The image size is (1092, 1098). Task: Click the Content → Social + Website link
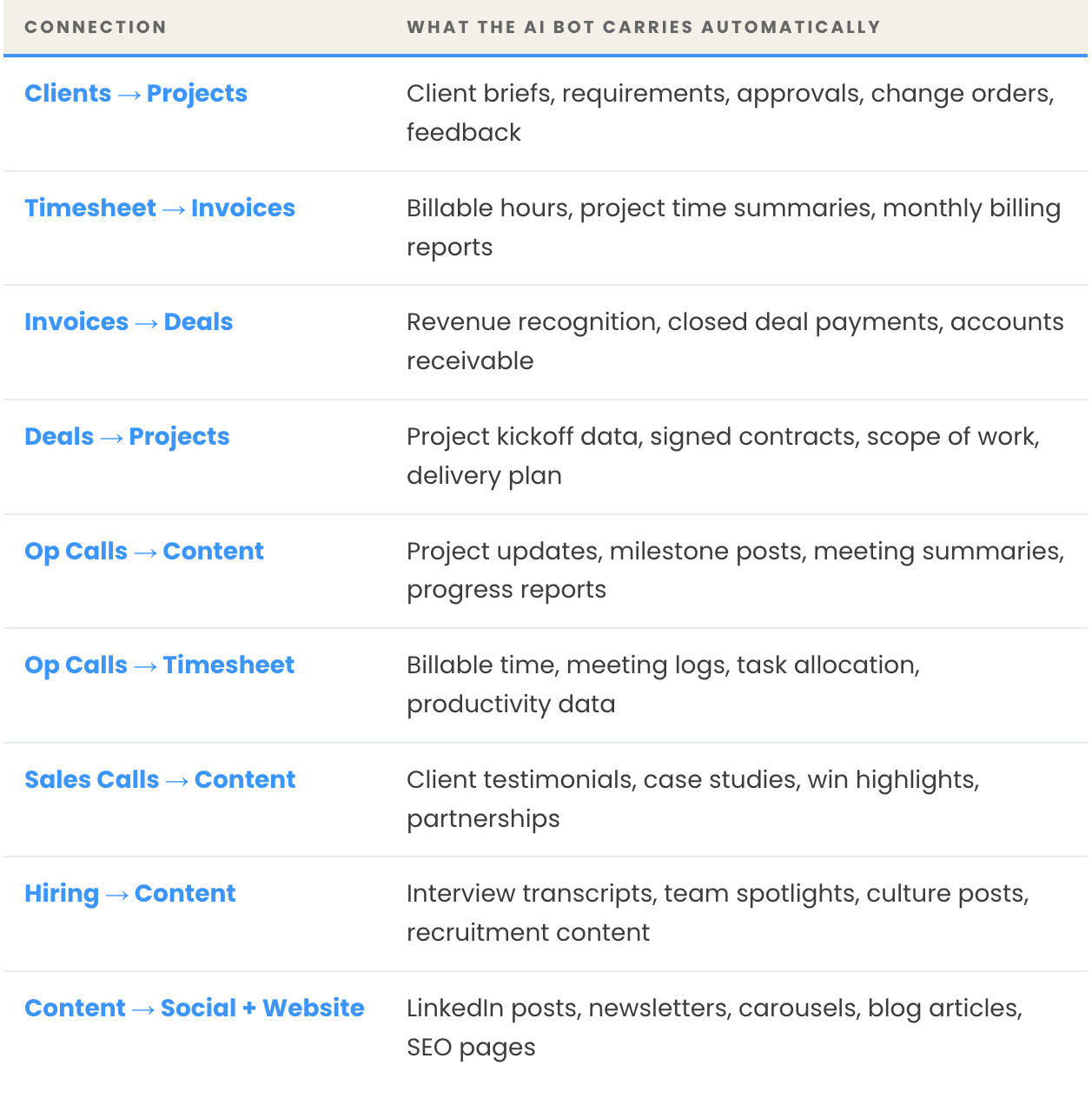(195, 1009)
